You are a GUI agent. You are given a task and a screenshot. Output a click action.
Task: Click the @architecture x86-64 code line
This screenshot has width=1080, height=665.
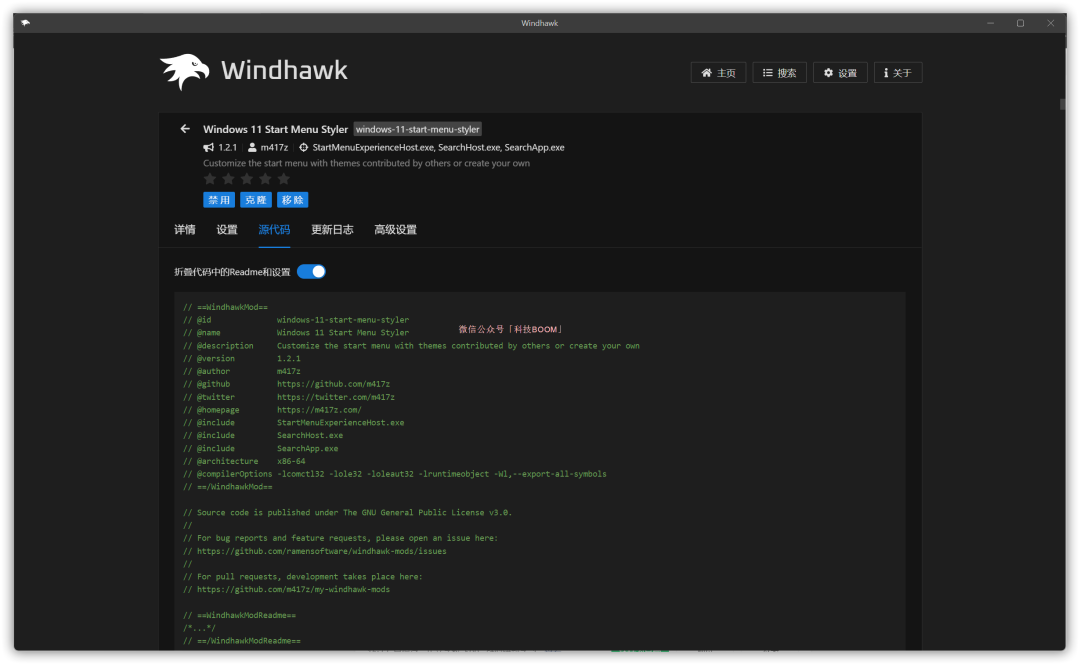pyautogui.click(x=244, y=462)
